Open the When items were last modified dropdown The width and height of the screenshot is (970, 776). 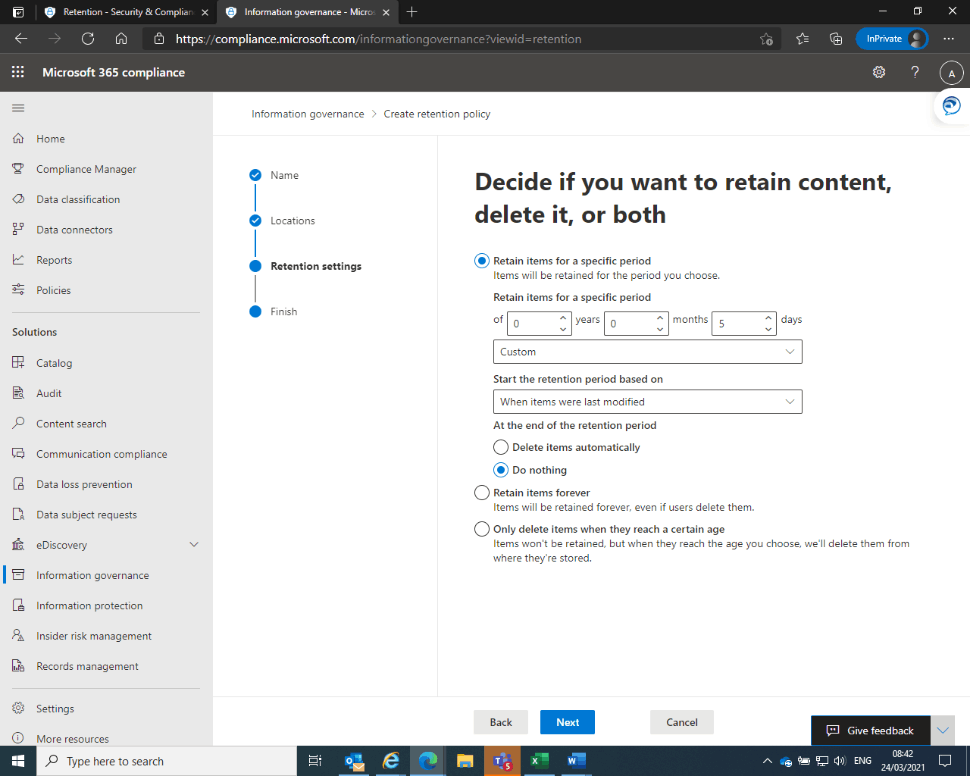(648, 402)
